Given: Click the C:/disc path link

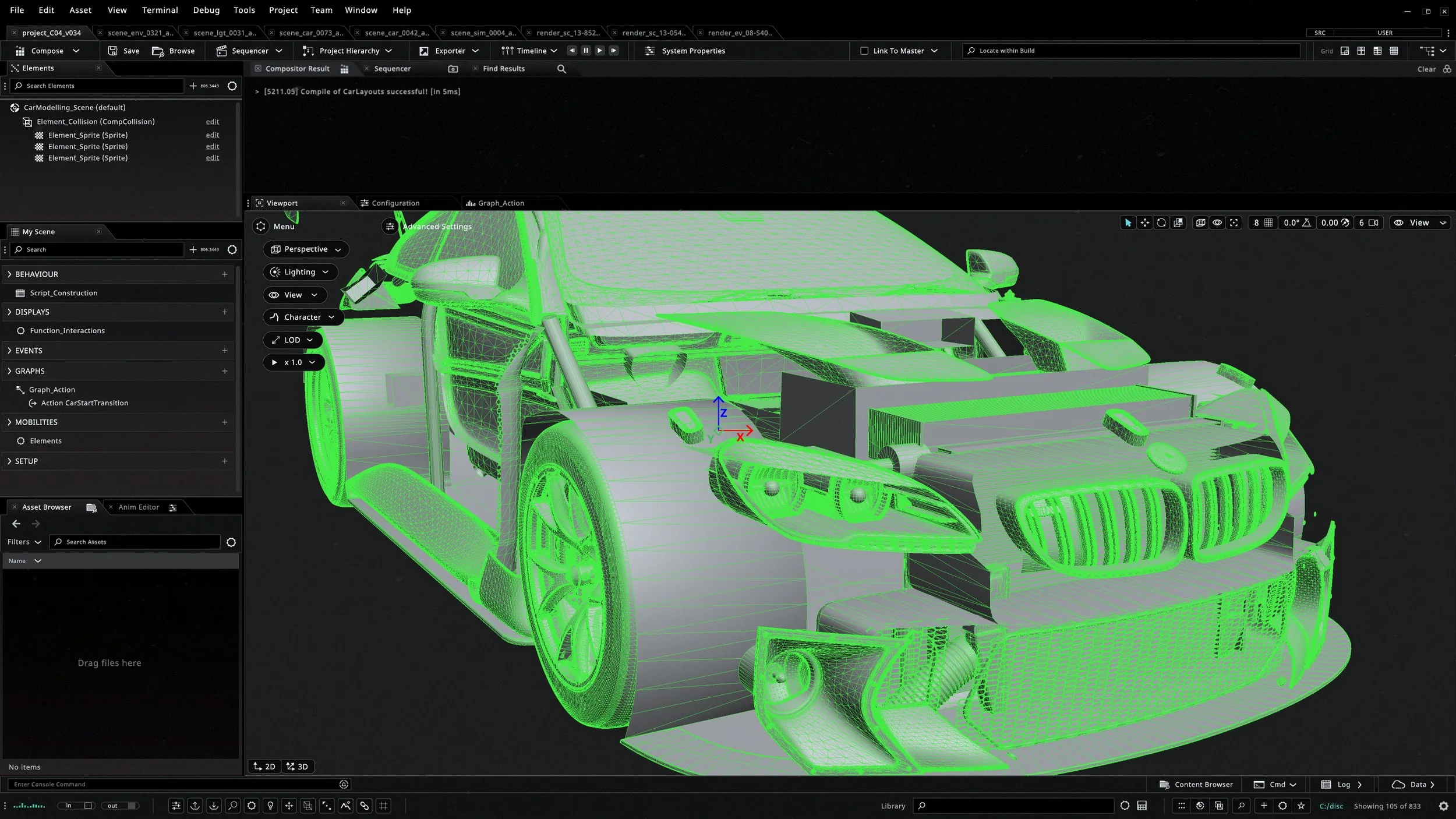Looking at the screenshot, I should point(1331,806).
